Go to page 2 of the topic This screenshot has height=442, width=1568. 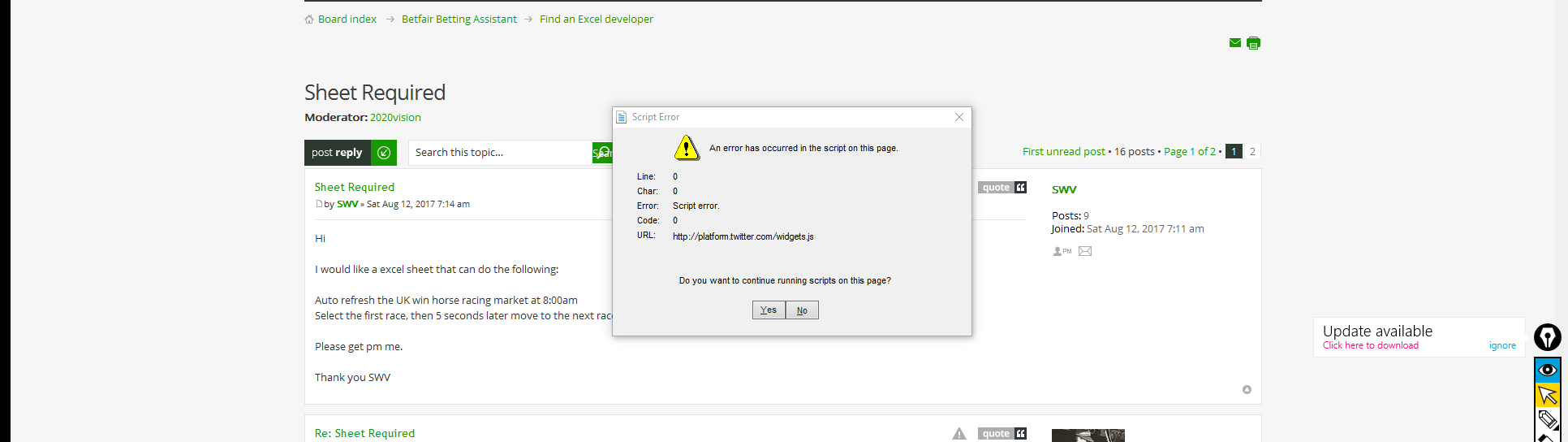click(x=1252, y=152)
